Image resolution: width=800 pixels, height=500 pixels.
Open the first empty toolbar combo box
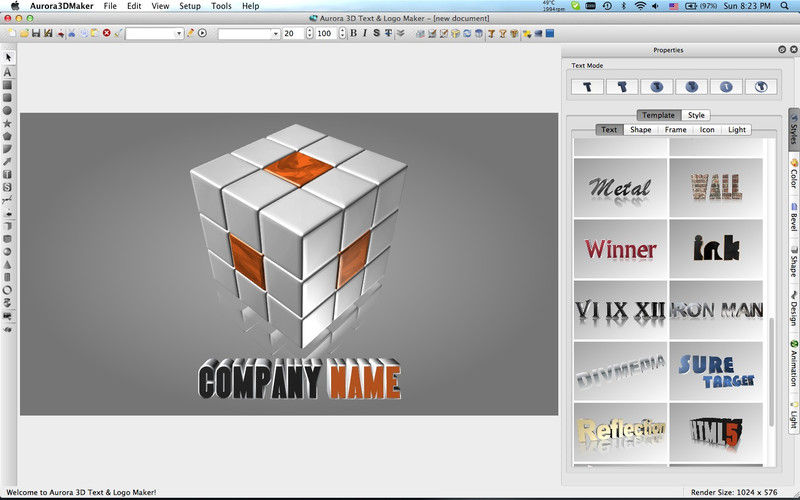(x=155, y=34)
